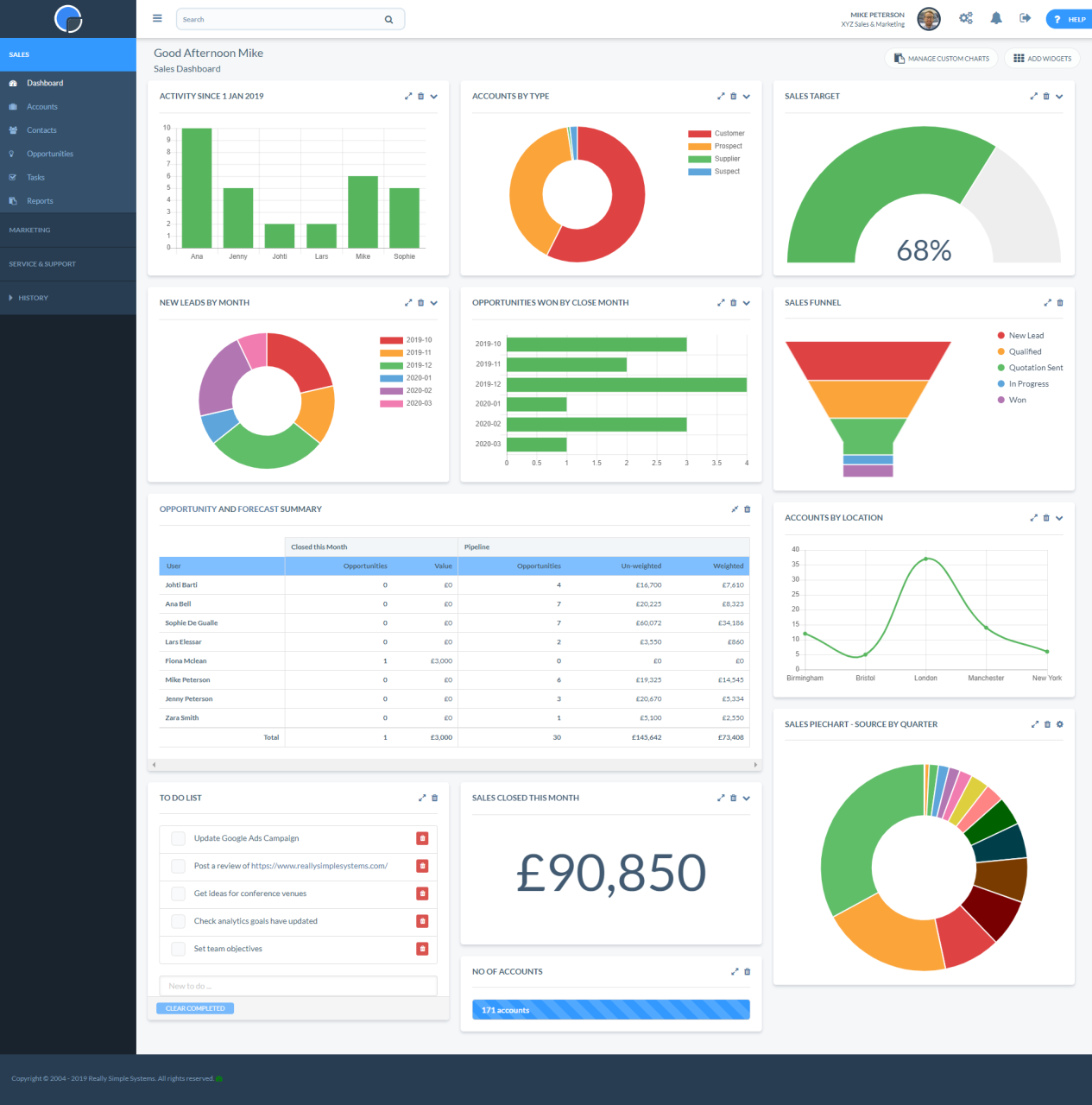The height and width of the screenshot is (1105, 1092).
Task: Go to the Opportunities page
Action: coord(49,153)
